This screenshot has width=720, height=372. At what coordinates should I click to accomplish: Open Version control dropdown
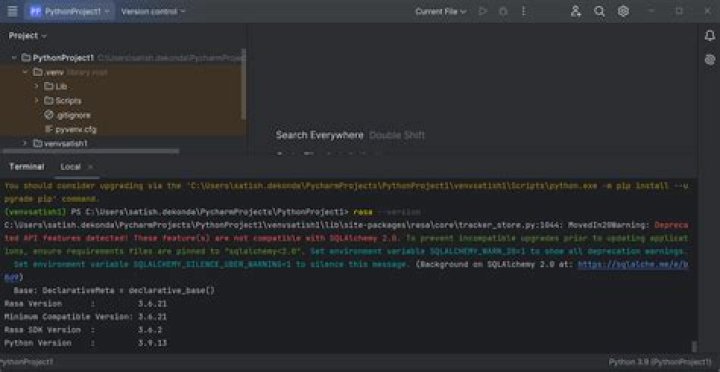pos(153,11)
